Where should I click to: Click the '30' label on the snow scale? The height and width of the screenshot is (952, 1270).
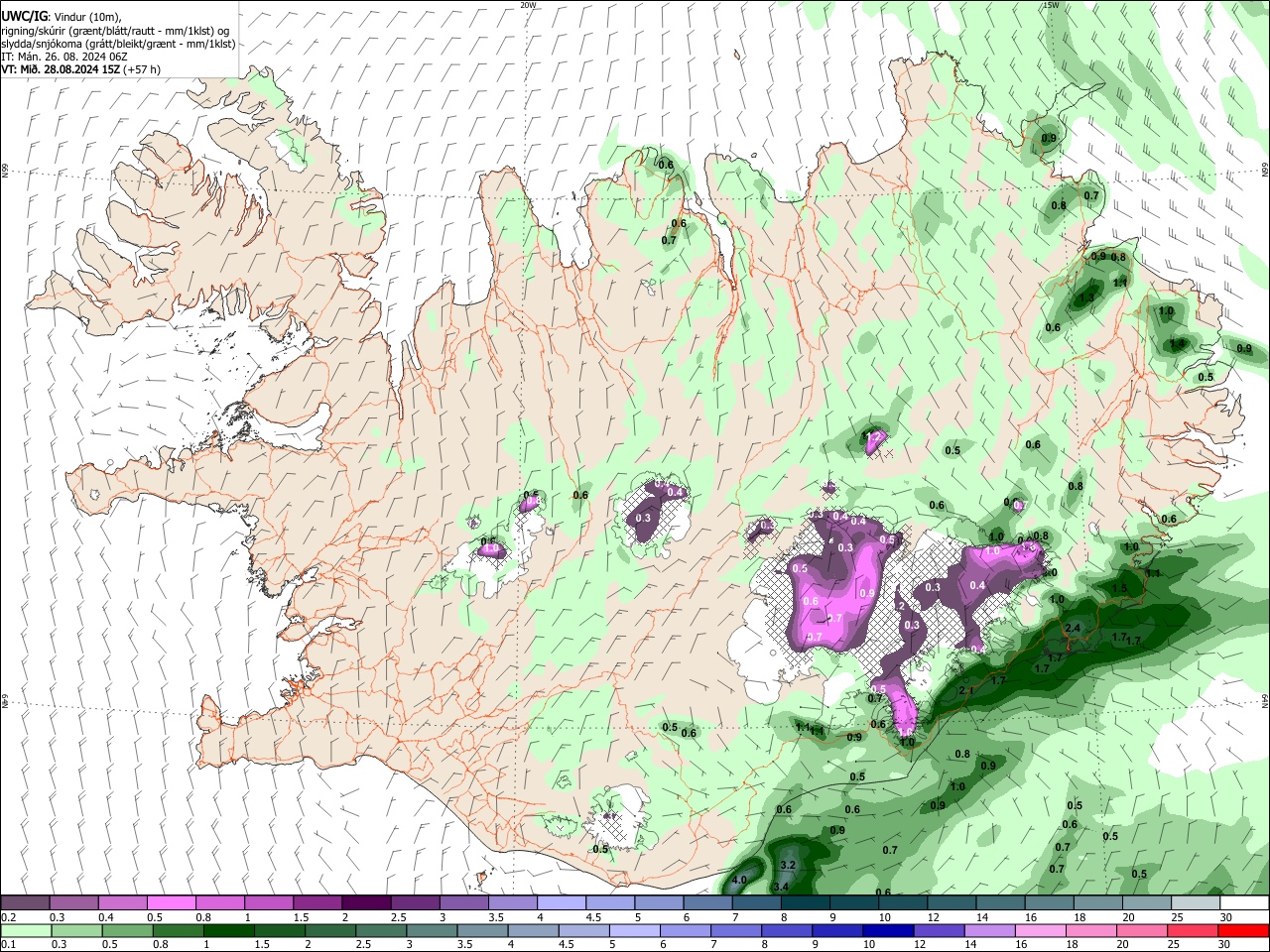[x=1226, y=917]
